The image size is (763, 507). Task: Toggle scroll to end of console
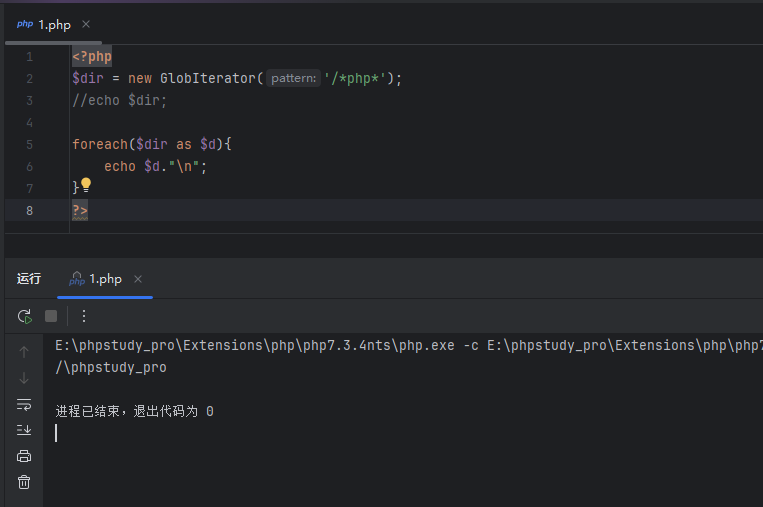(x=24, y=430)
